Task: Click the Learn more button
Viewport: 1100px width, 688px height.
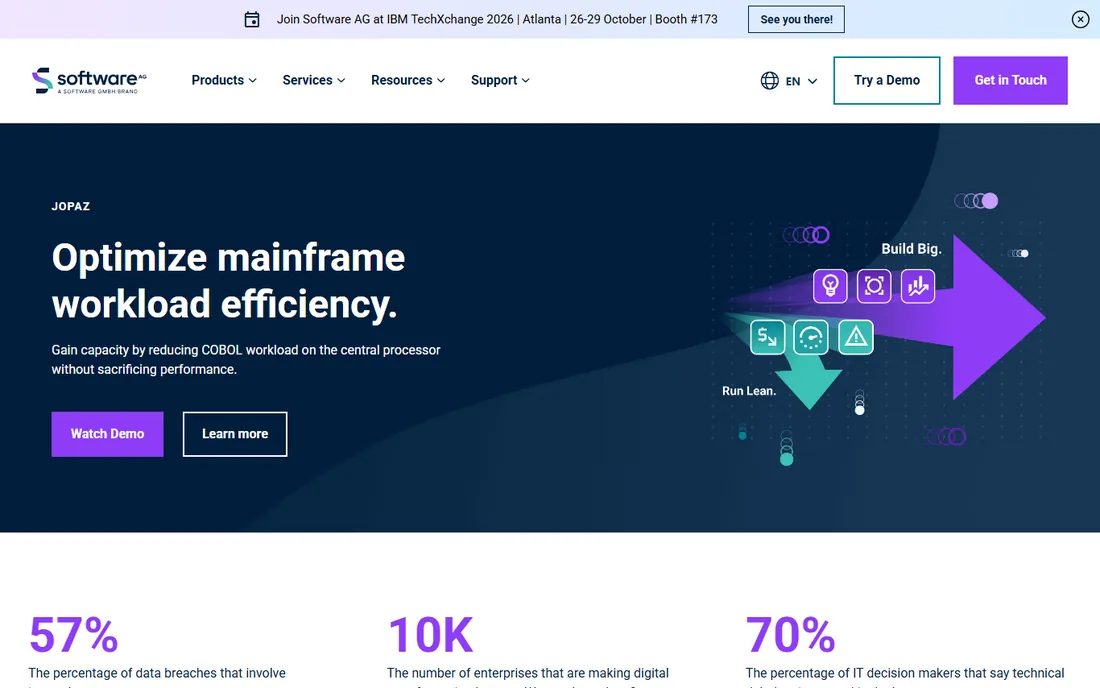Action: (x=235, y=434)
